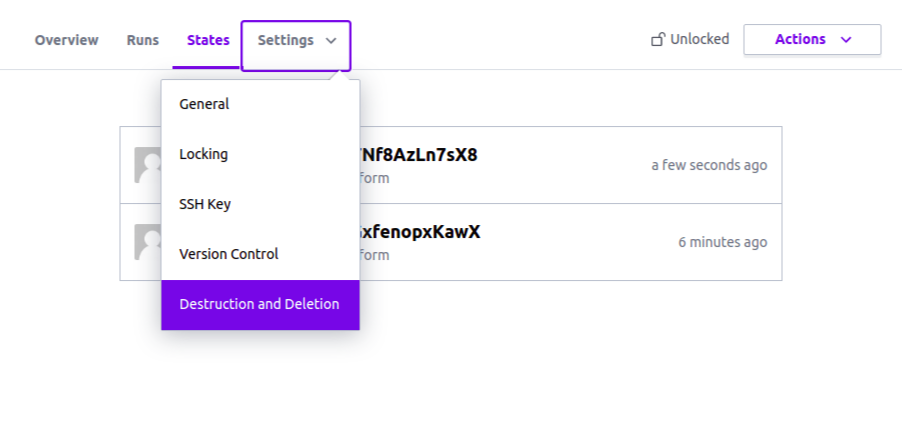Switch to the Runs tab
Image resolution: width=902 pixels, height=435 pixels.
point(143,40)
